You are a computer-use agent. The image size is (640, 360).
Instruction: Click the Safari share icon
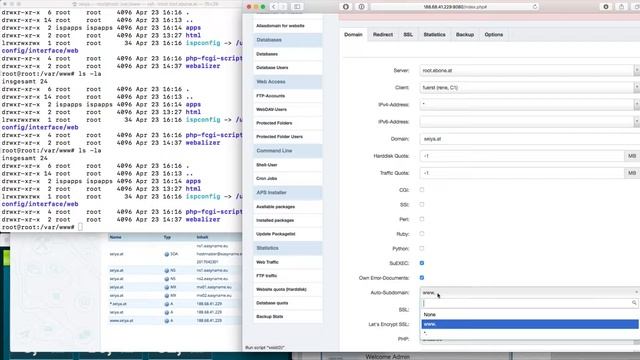(621, 7)
